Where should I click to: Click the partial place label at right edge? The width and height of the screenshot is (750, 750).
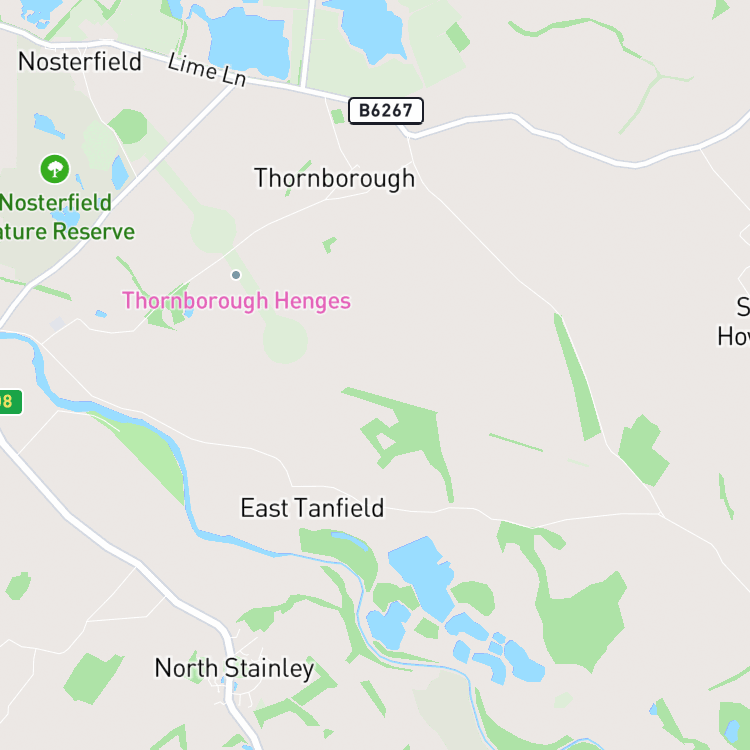[734, 322]
